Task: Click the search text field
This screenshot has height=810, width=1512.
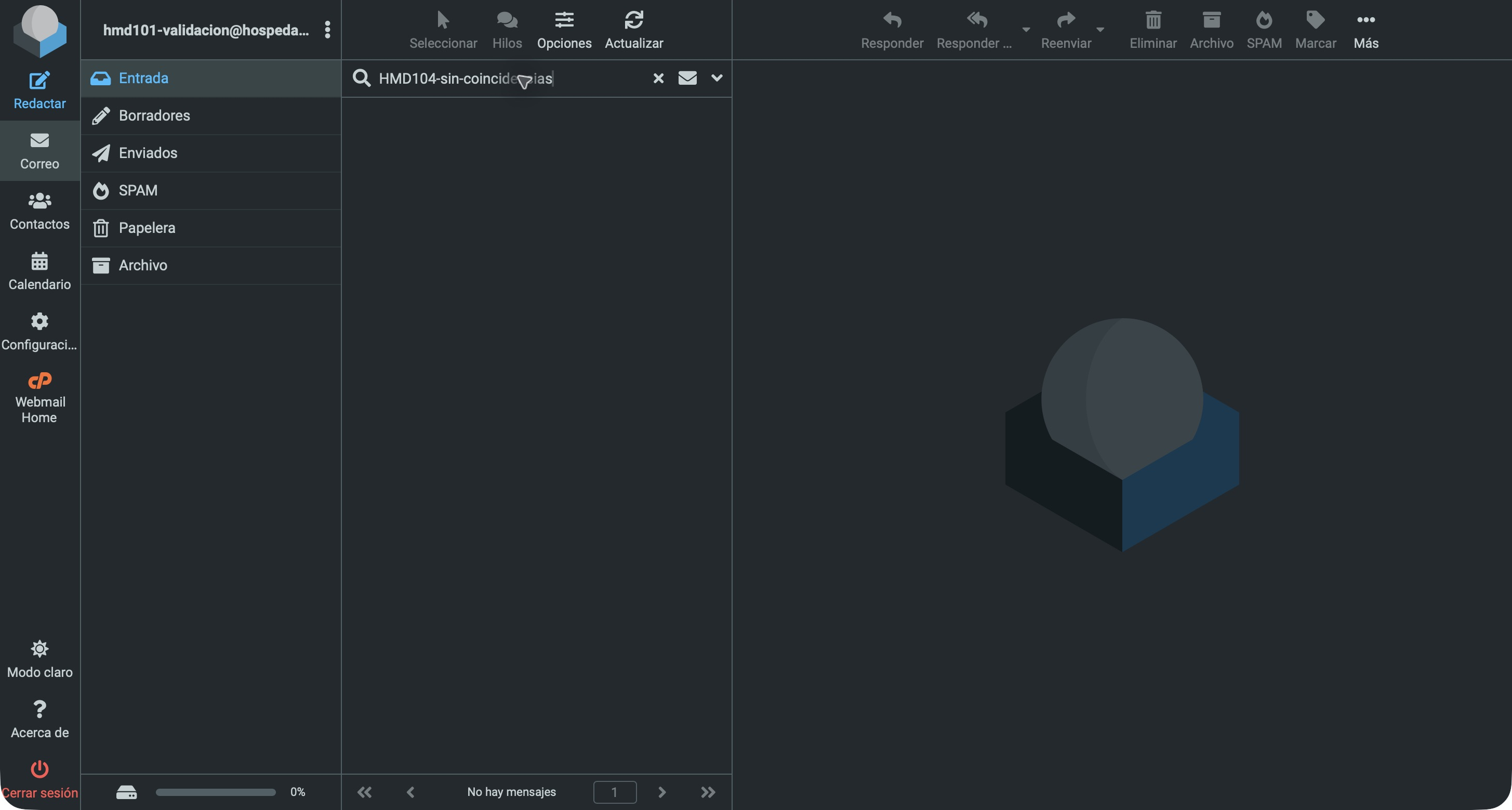Action: coord(511,78)
